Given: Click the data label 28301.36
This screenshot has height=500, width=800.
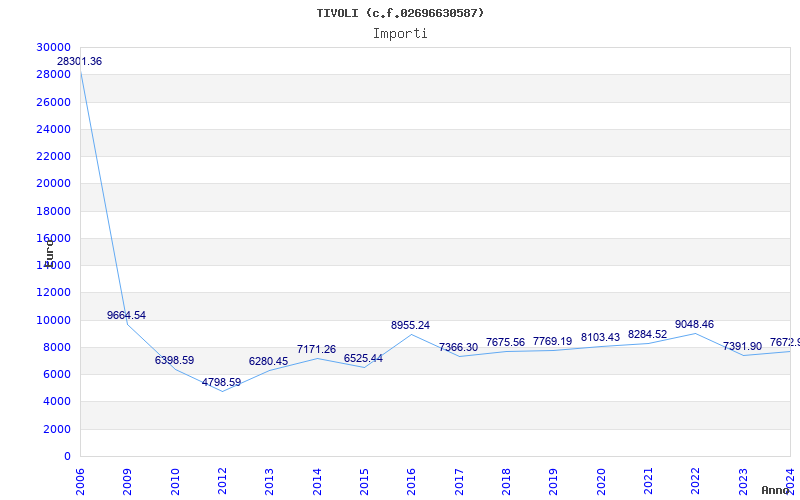Looking at the screenshot, I should point(79,61).
